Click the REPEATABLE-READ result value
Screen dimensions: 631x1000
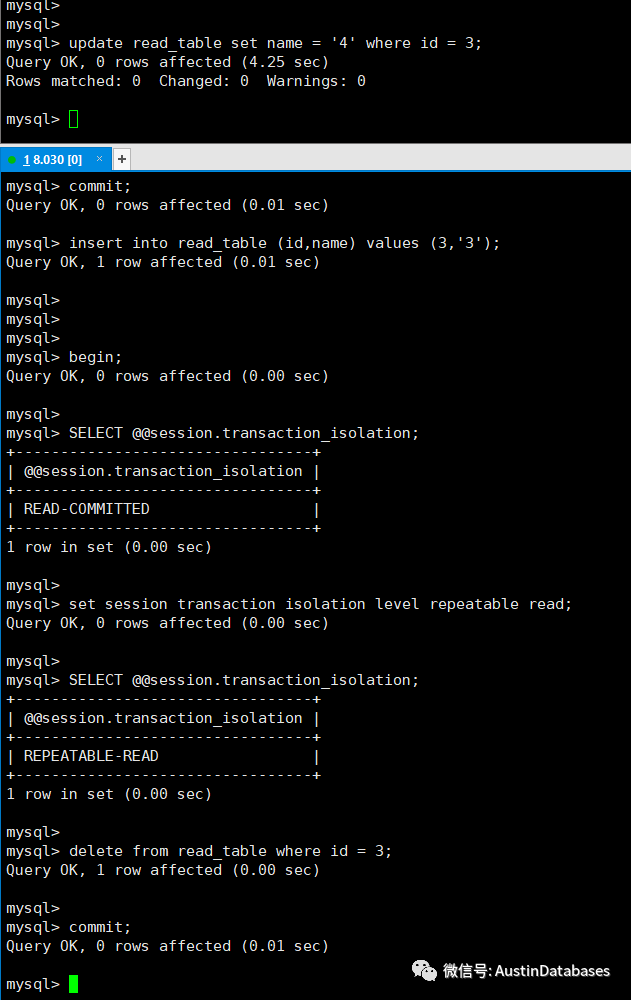(x=91, y=756)
